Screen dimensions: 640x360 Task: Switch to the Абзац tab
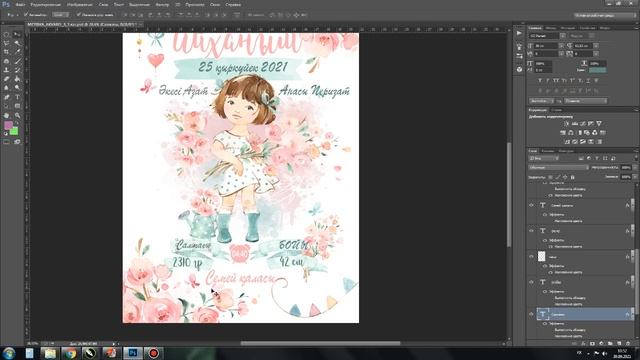click(x=551, y=28)
